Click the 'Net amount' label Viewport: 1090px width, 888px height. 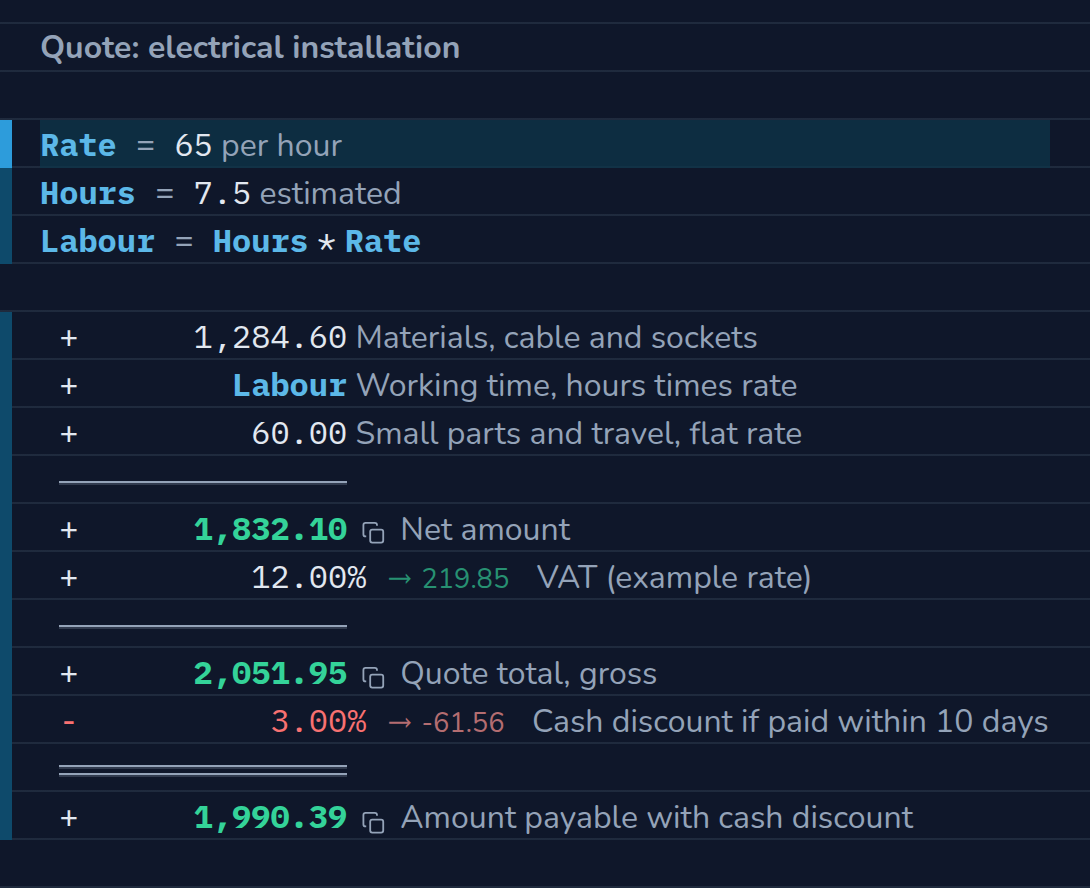[485, 530]
